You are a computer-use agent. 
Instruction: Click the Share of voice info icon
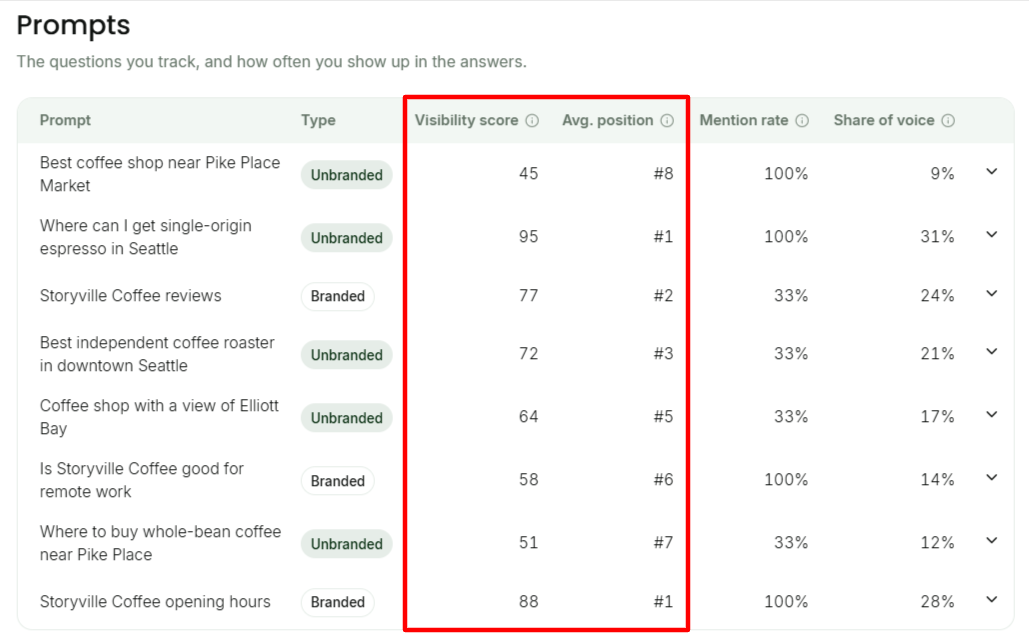click(948, 121)
